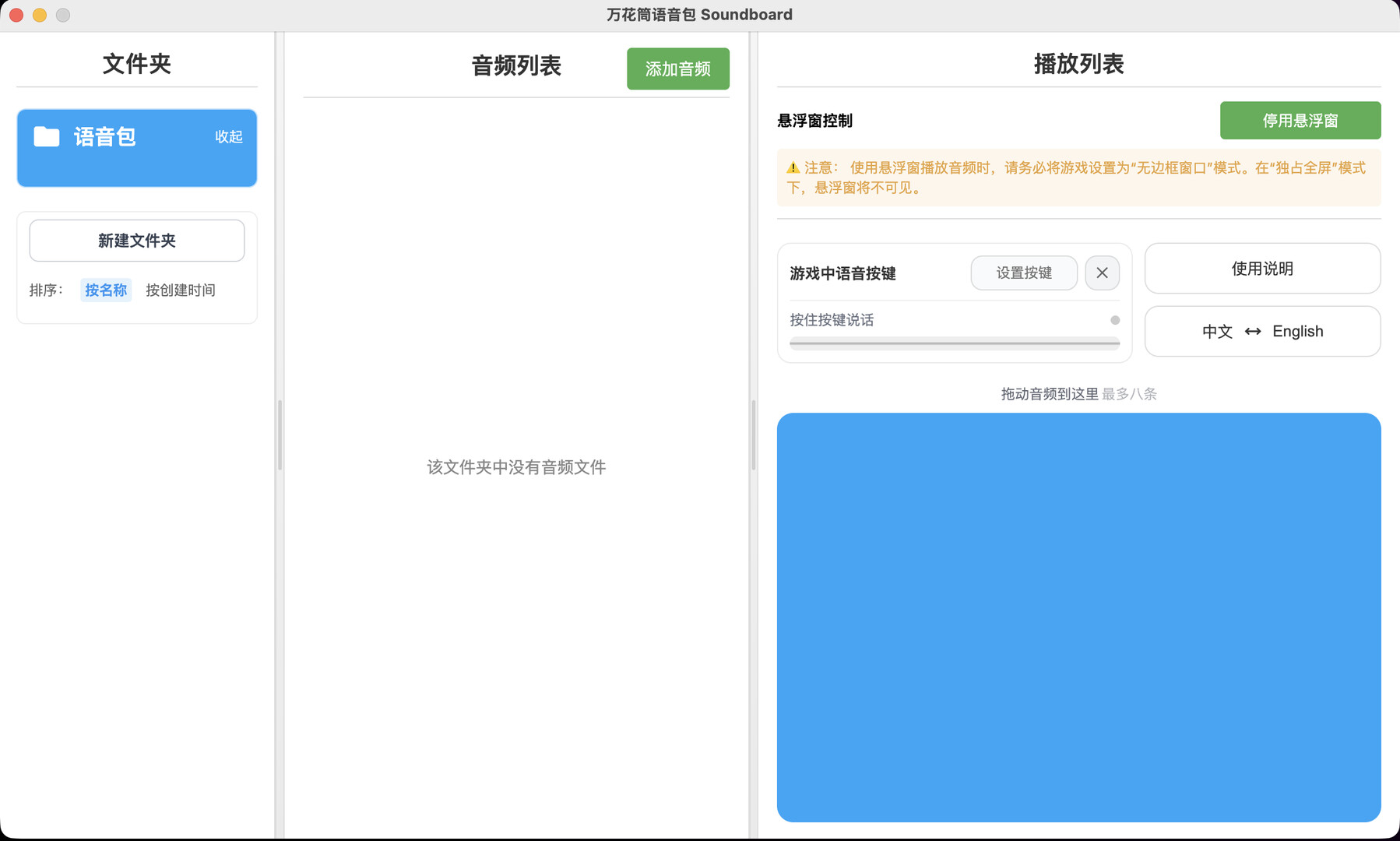Viewport: 1400px width, 841px height.
Task: Open the 使用说明 instructions
Action: click(1261, 268)
